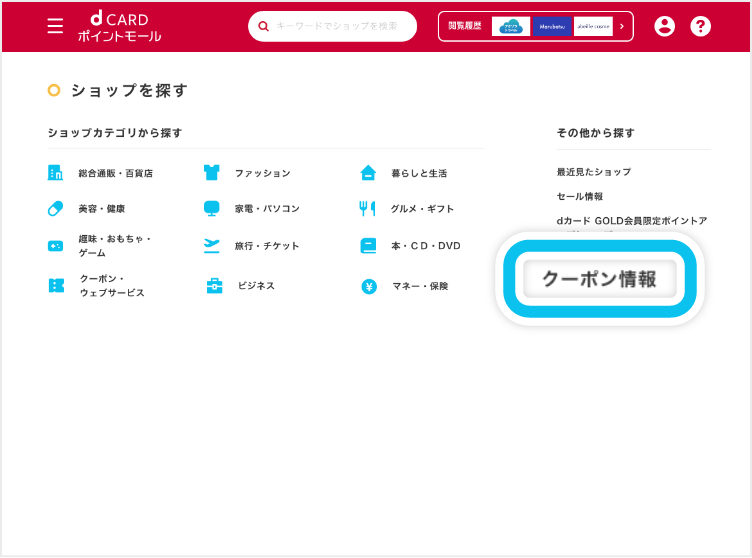The image size is (752, 558).
Task: Open the ビジネス category
Action: pos(255,286)
